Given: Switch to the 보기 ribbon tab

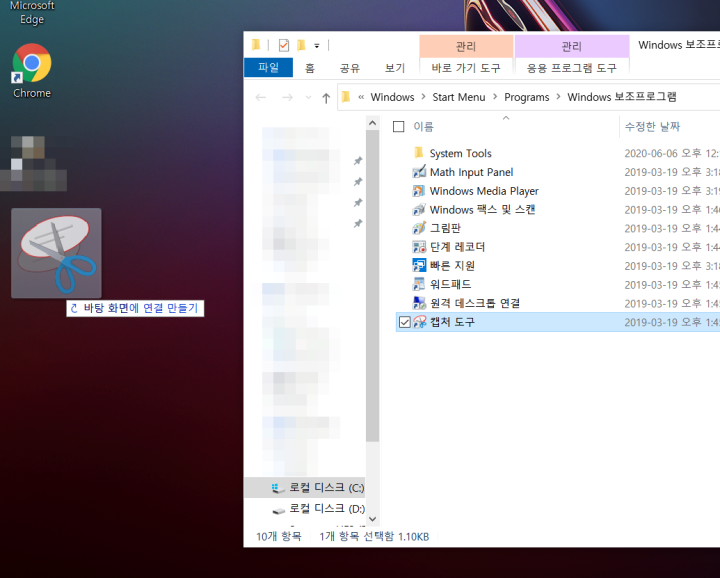Looking at the screenshot, I should tap(395, 68).
